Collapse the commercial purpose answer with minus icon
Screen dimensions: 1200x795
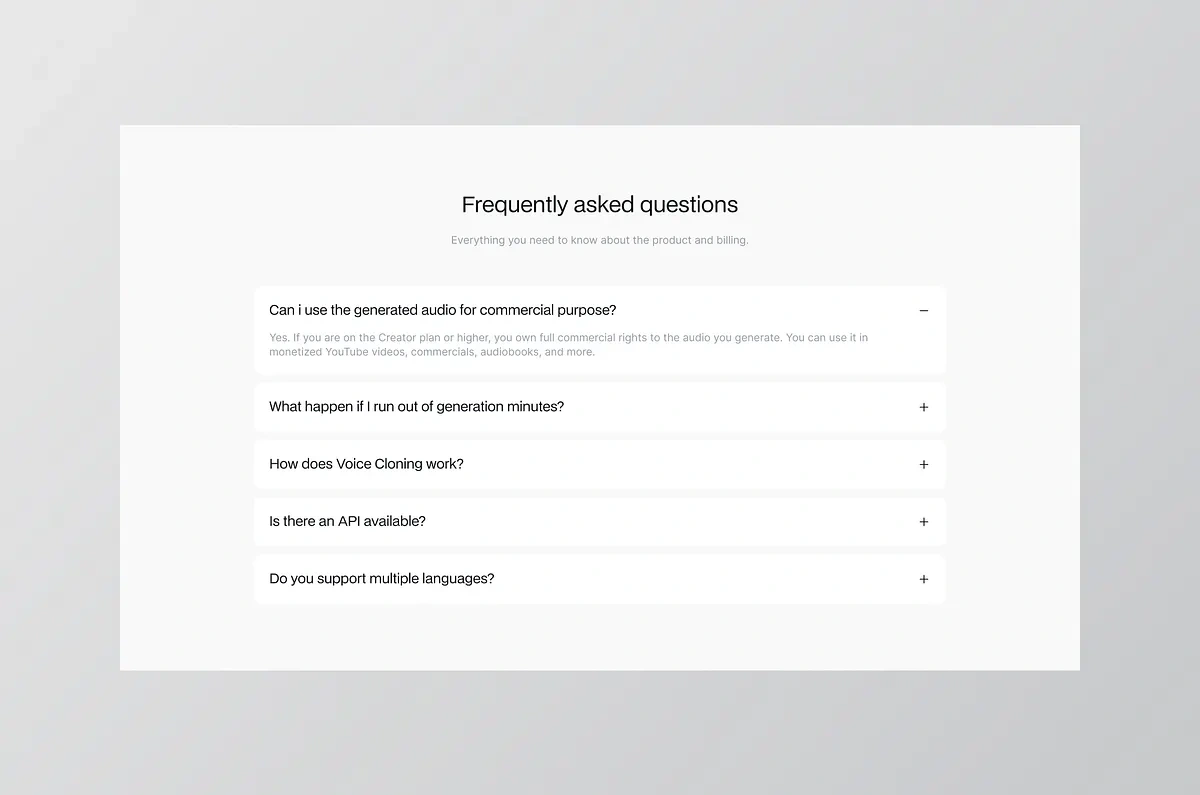923,311
